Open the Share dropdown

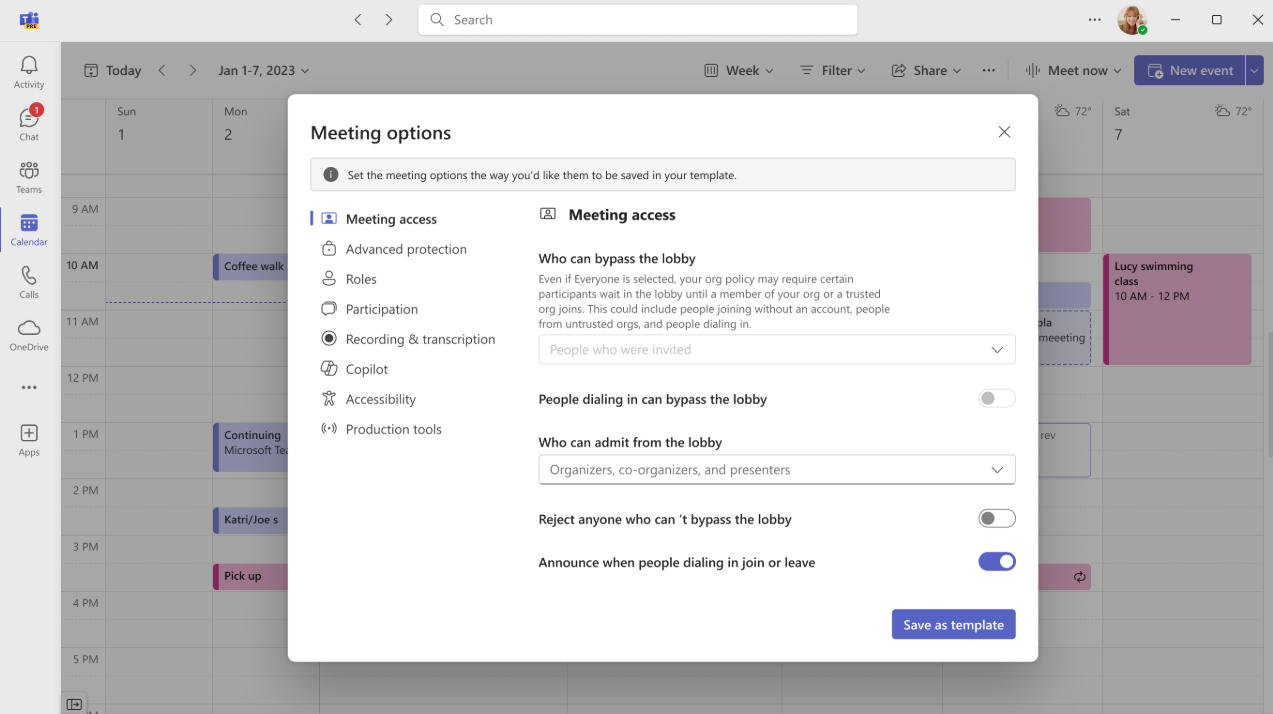(x=926, y=70)
